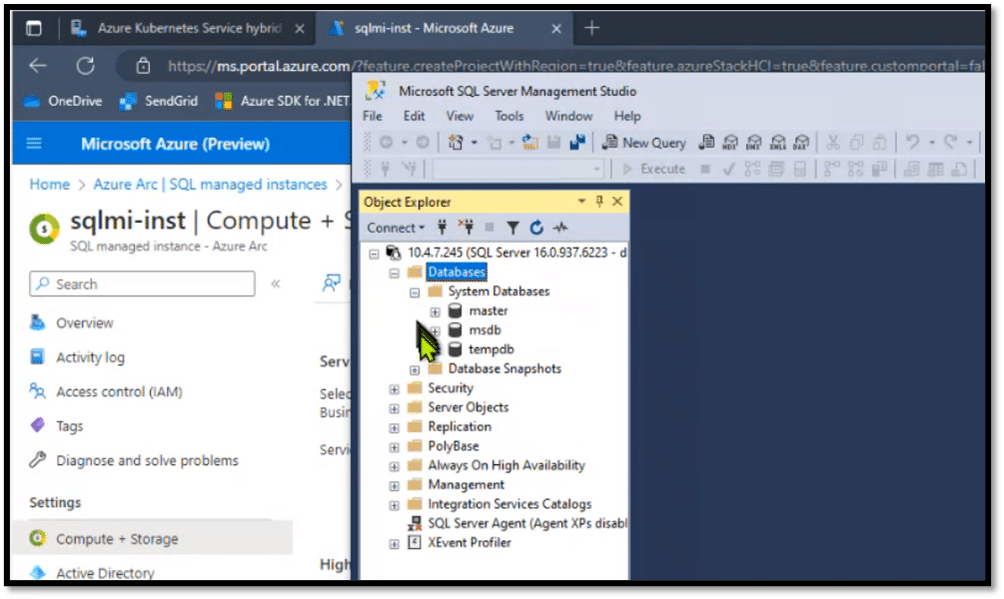
Task: Click the Undo icon in SSMS toolbar
Action: pos(913,142)
